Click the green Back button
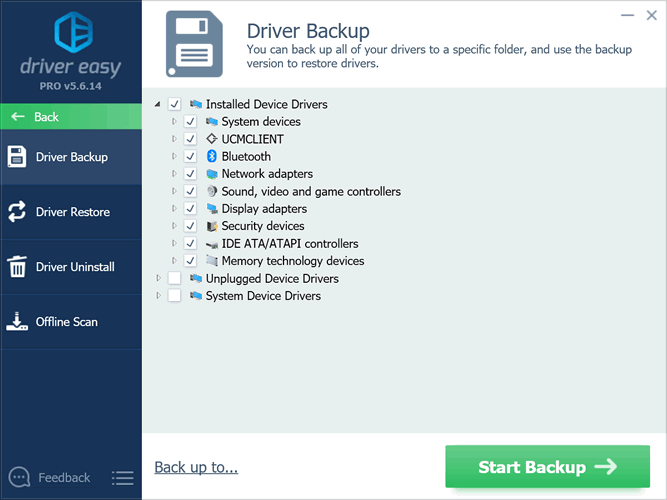This screenshot has width=667, height=500. pyautogui.click(x=71, y=116)
